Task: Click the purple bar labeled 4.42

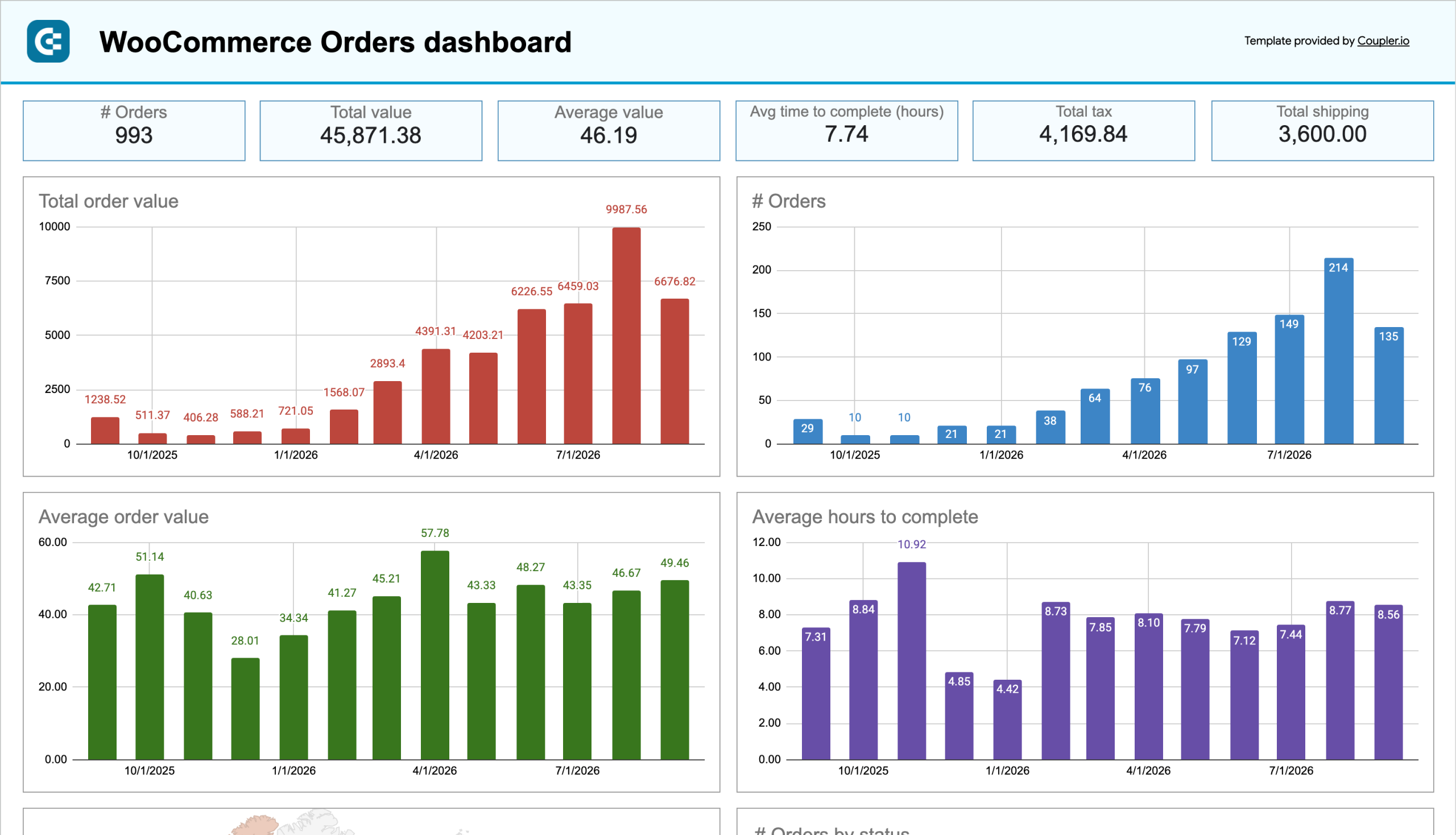Action: [x=1007, y=720]
